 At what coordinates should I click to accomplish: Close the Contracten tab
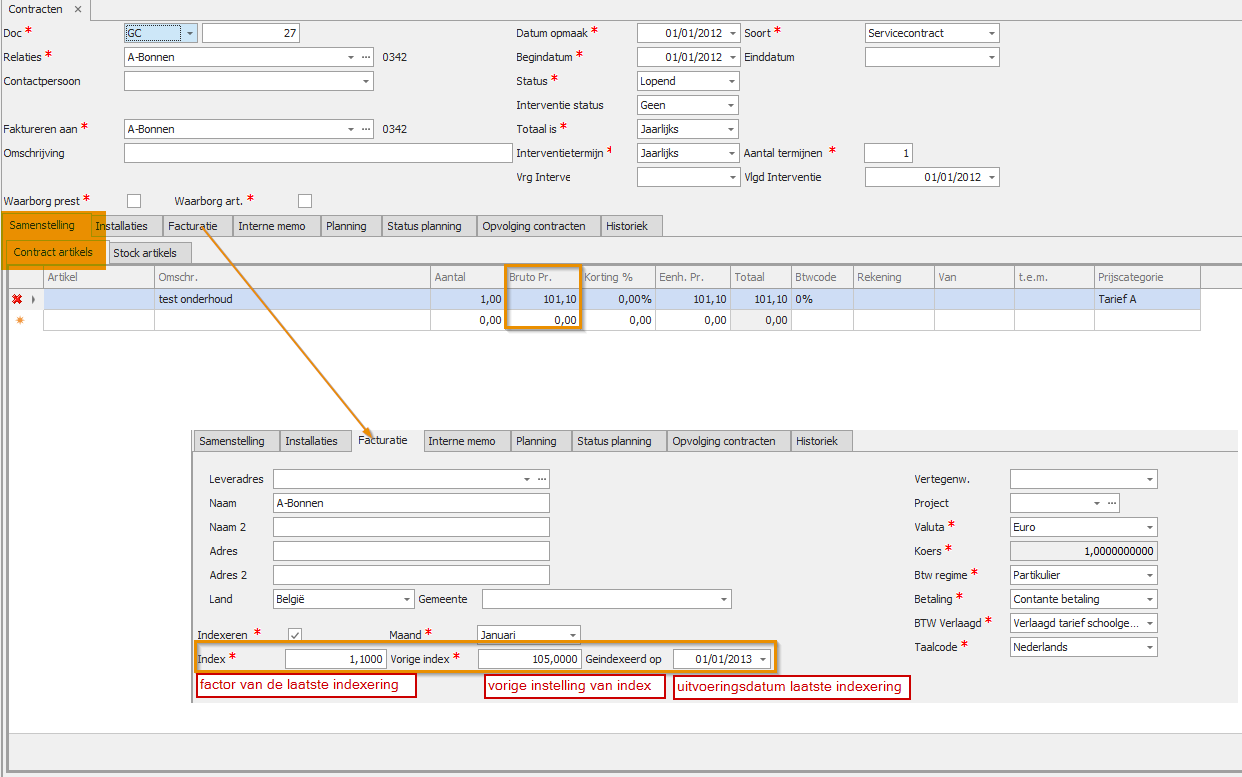[x=78, y=9]
